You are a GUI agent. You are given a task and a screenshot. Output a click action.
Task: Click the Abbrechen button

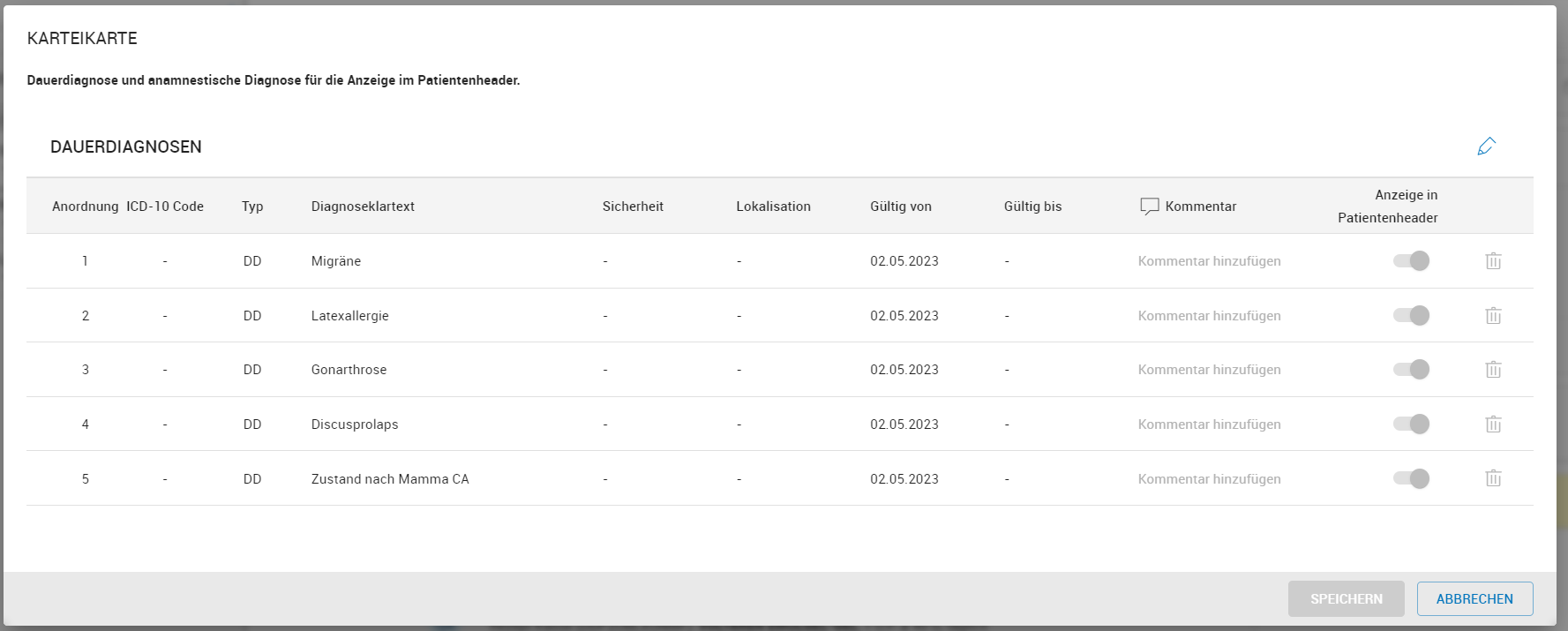click(1474, 598)
